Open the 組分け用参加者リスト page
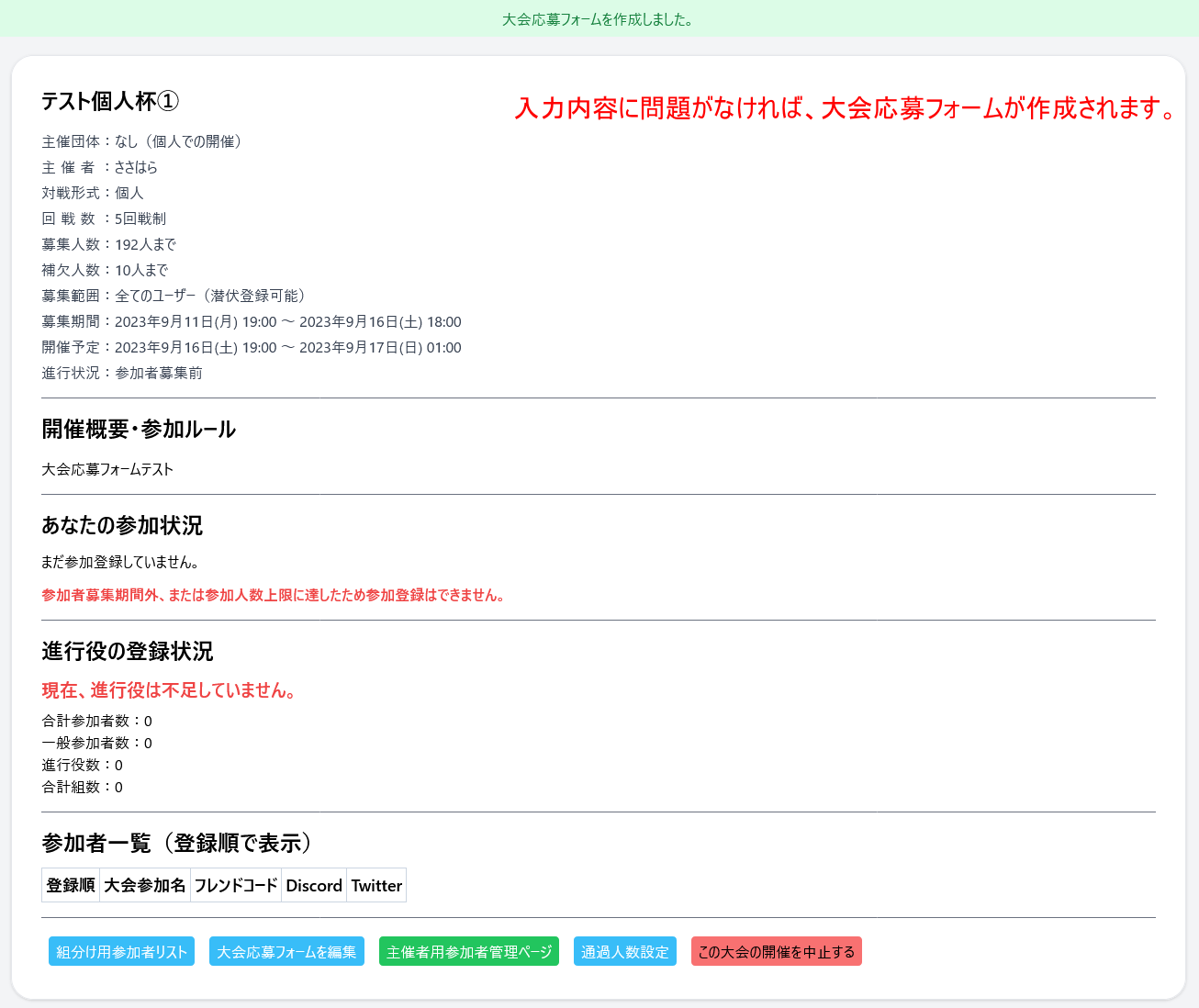Screen dimensions: 1199x1008 pos(120,951)
